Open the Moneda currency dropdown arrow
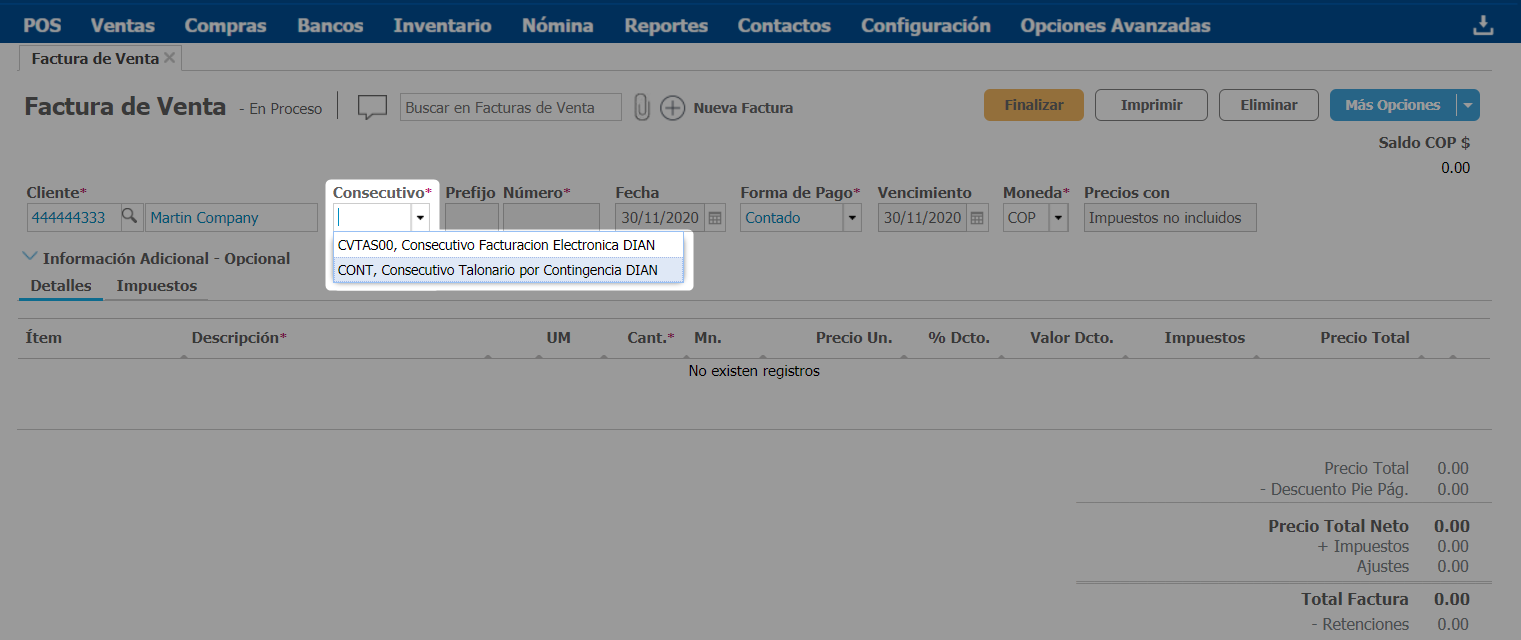Viewport: 1521px width, 640px height. click(1059, 218)
